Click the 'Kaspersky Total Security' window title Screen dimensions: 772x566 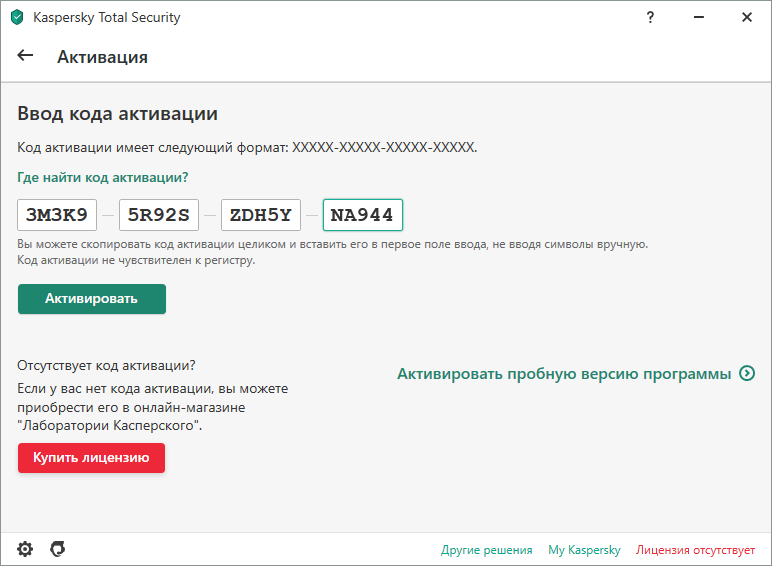coord(107,17)
